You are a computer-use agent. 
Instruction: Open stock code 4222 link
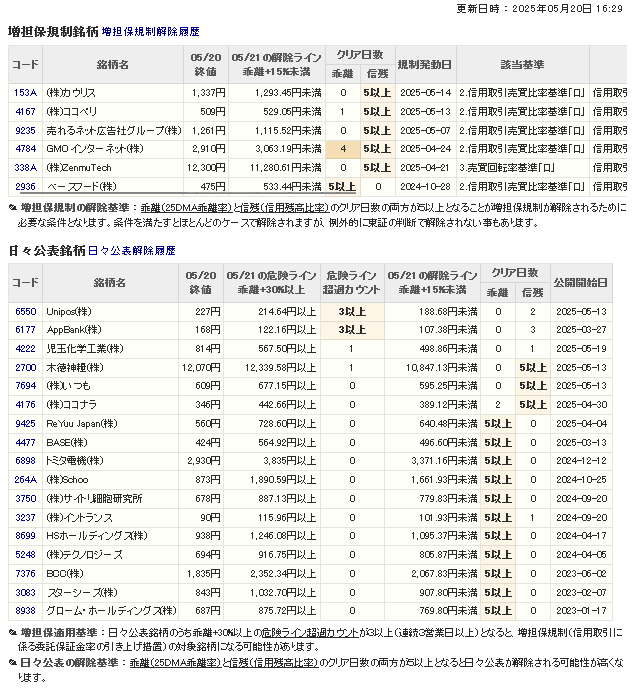25,349
